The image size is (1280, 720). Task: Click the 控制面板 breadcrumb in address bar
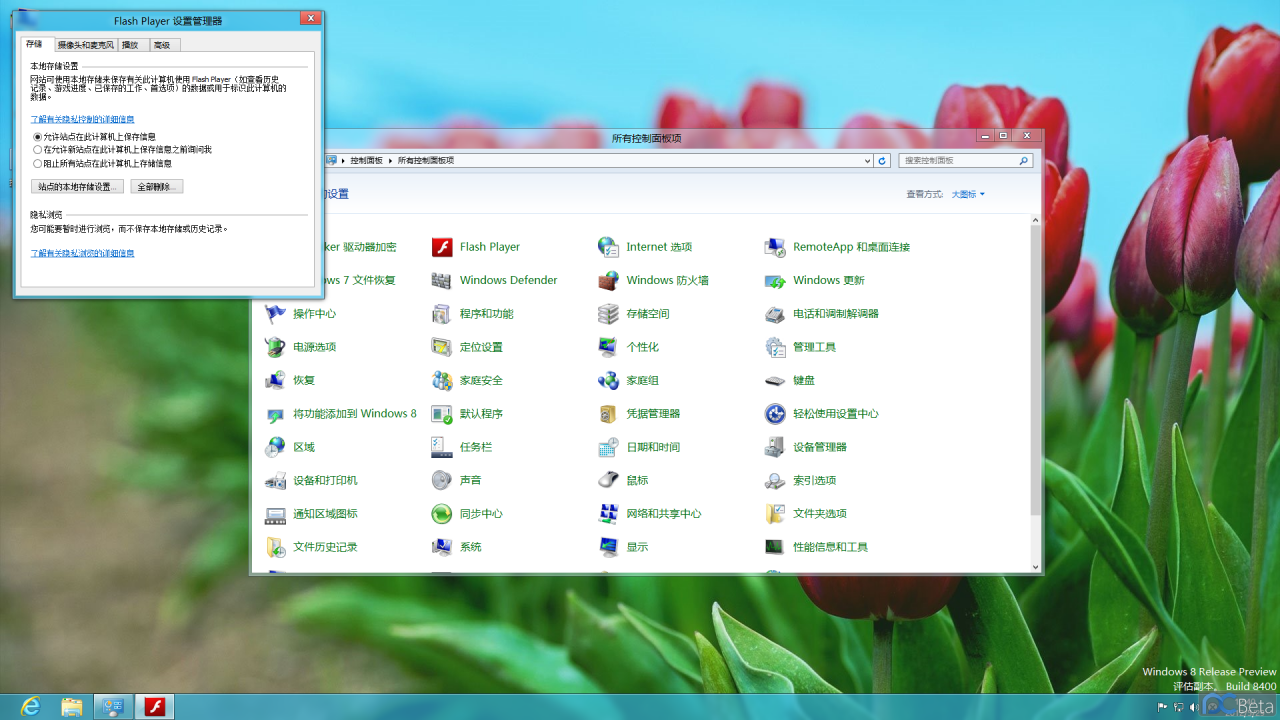(x=366, y=160)
